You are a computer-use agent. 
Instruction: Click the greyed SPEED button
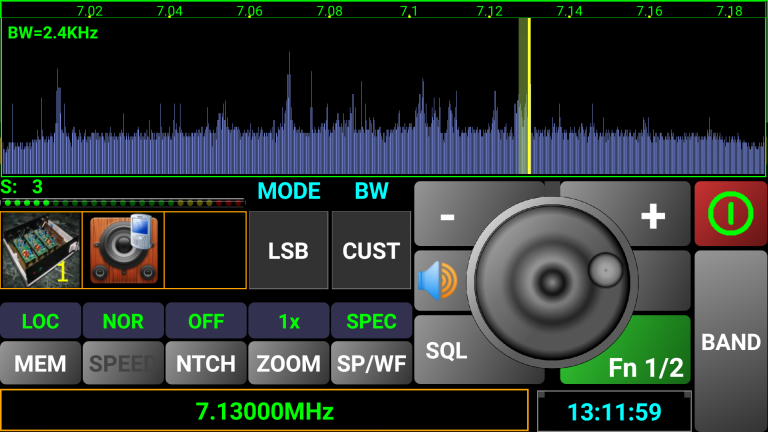[123, 363]
